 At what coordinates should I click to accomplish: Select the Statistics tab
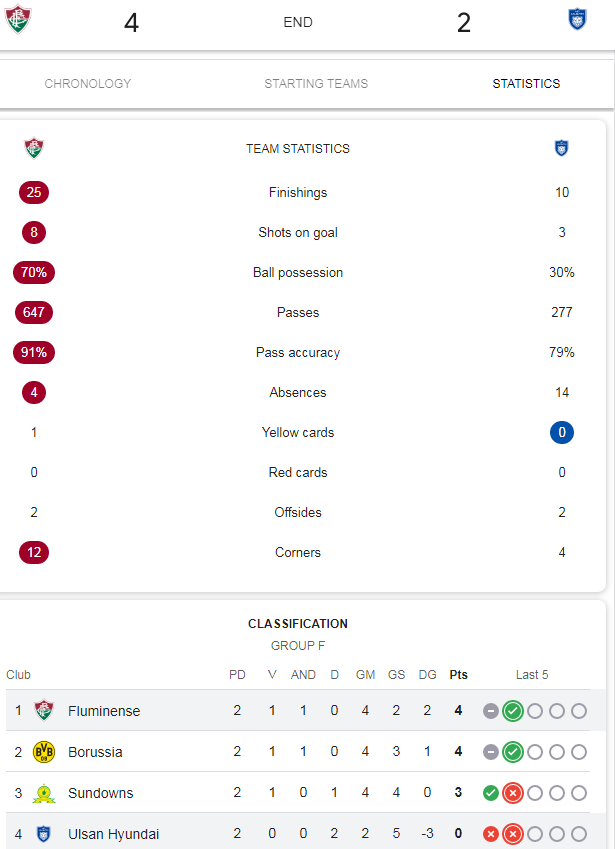pos(526,83)
